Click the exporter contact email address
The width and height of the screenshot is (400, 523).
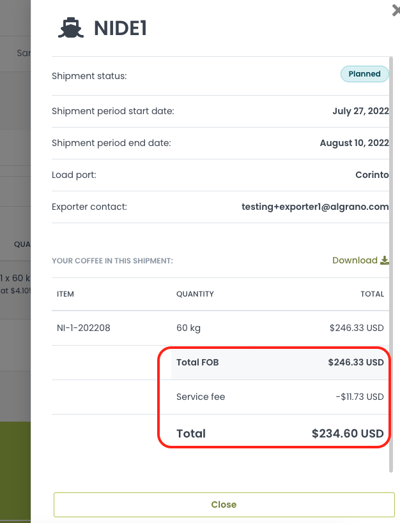pos(315,207)
